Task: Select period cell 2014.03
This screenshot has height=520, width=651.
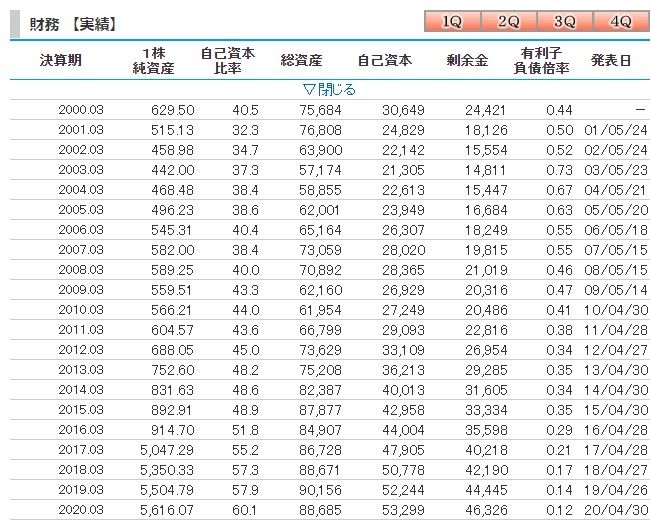Action: 81,389
